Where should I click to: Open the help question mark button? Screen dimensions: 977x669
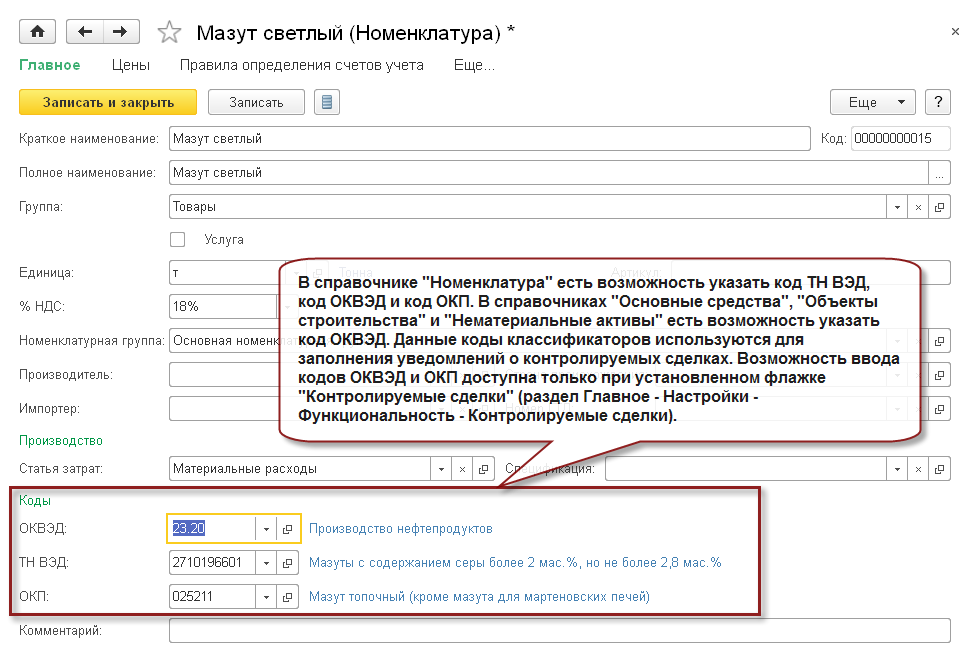click(x=937, y=102)
